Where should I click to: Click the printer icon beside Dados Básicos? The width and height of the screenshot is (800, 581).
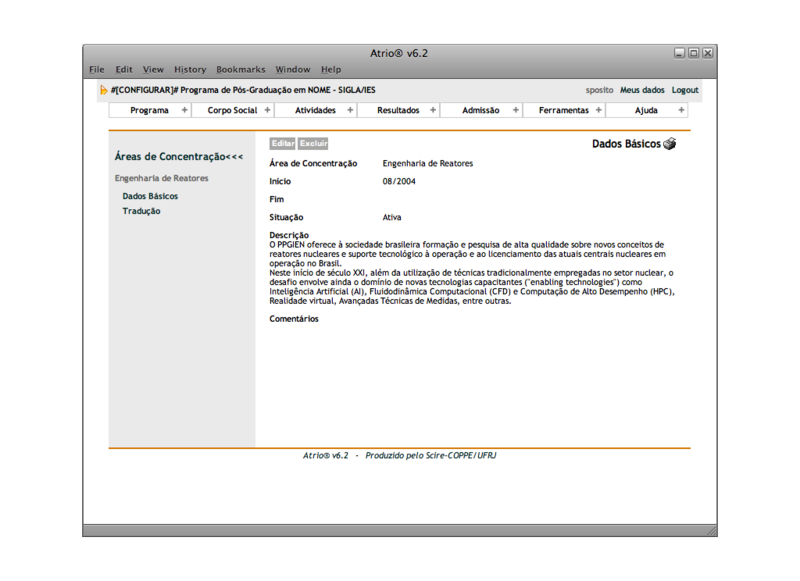(x=670, y=144)
